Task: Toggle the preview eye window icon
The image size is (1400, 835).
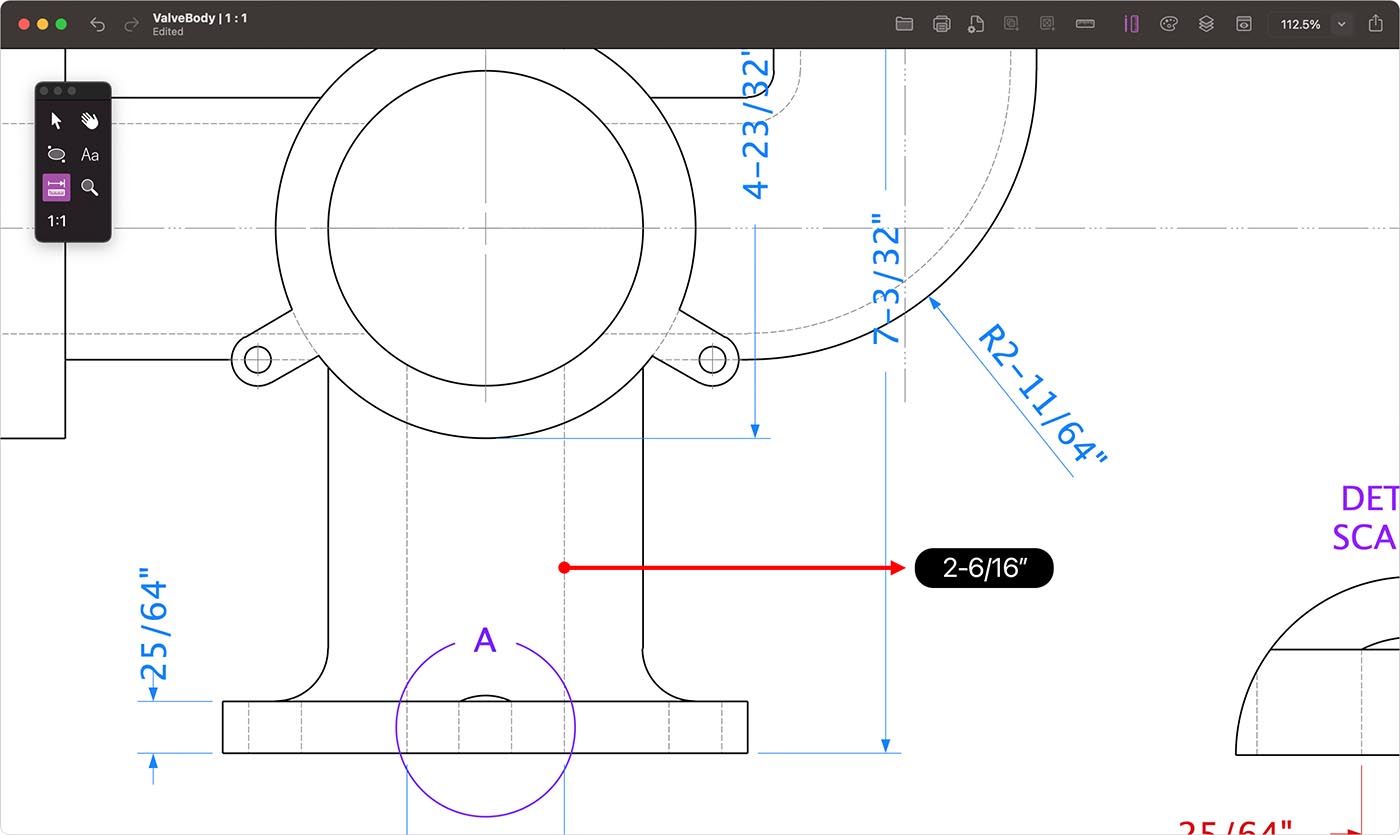Action: point(1243,24)
